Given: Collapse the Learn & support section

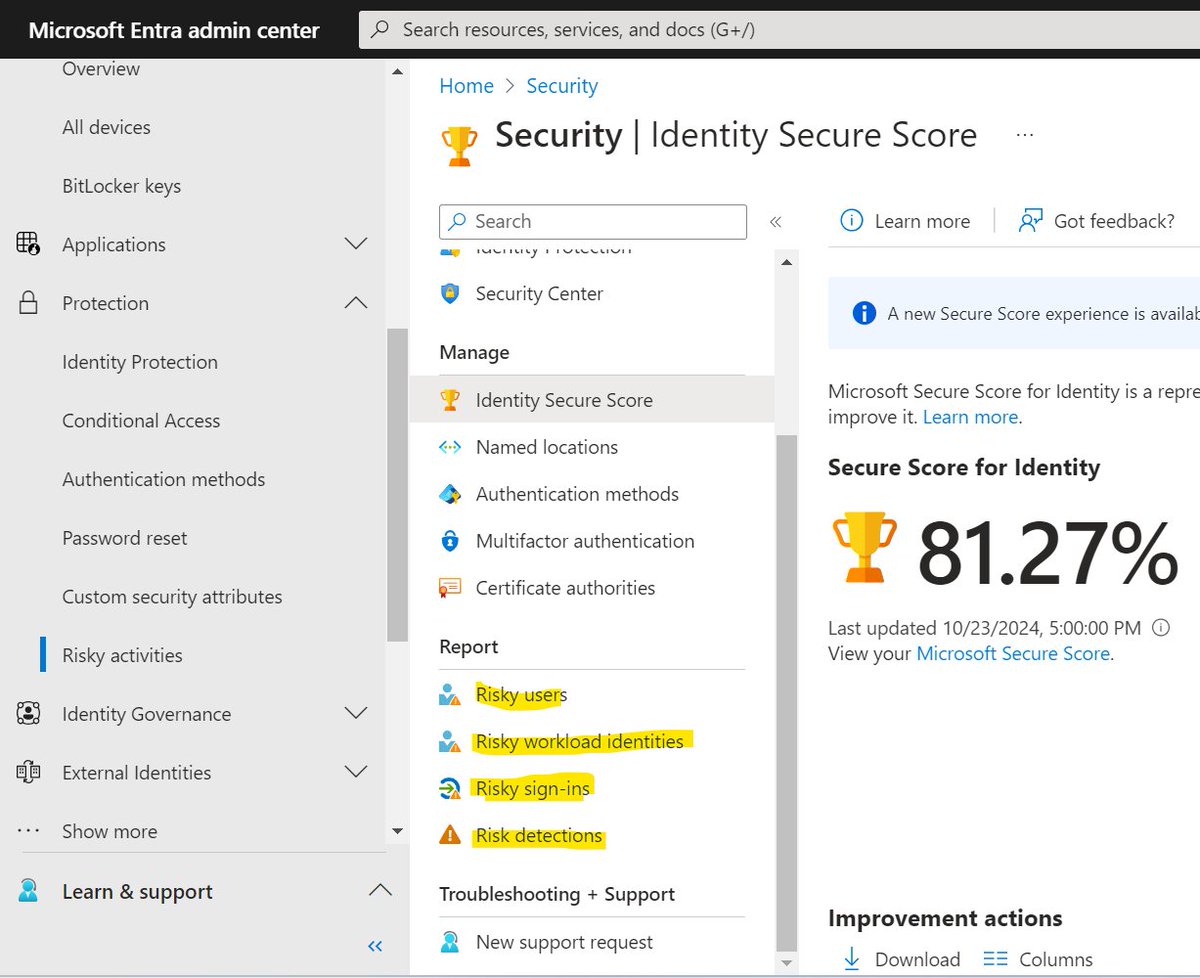Looking at the screenshot, I should [379, 891].
